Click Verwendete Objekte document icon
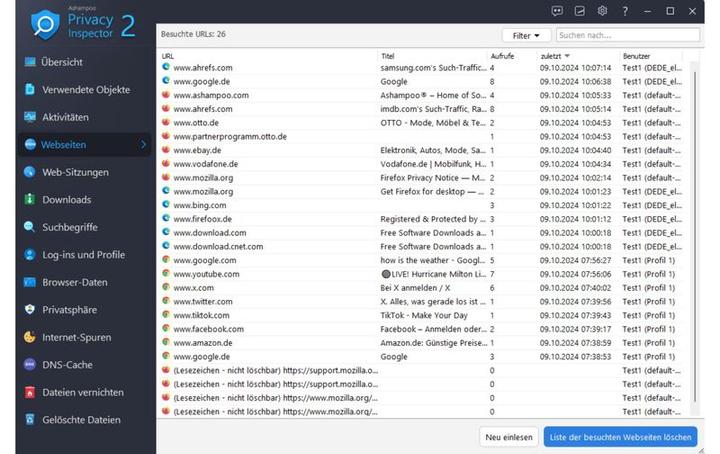720x454 pixels. point(30,90)
